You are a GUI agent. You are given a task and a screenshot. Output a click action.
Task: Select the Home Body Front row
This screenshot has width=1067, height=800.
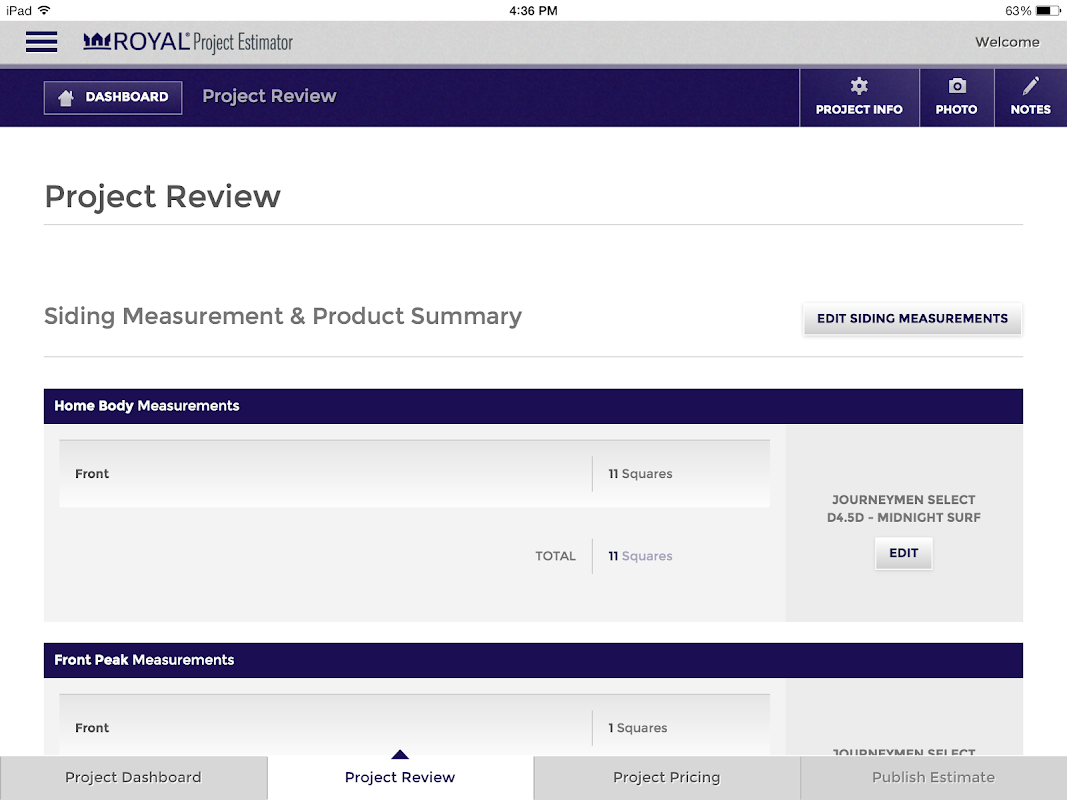point(414,473)
